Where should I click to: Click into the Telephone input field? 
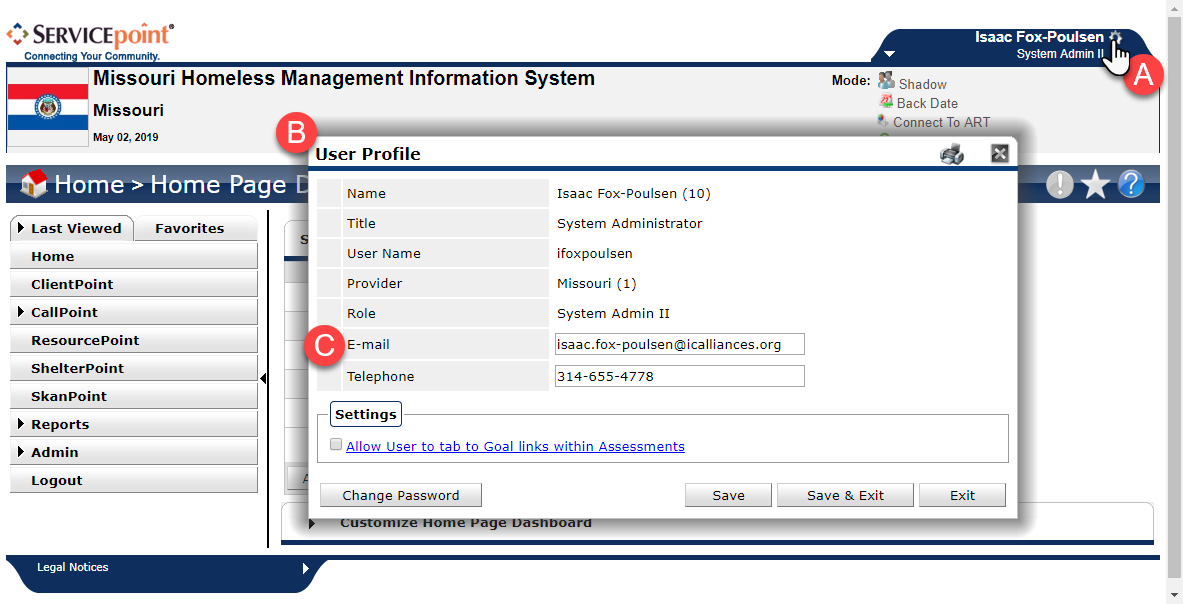coord(680,376)
